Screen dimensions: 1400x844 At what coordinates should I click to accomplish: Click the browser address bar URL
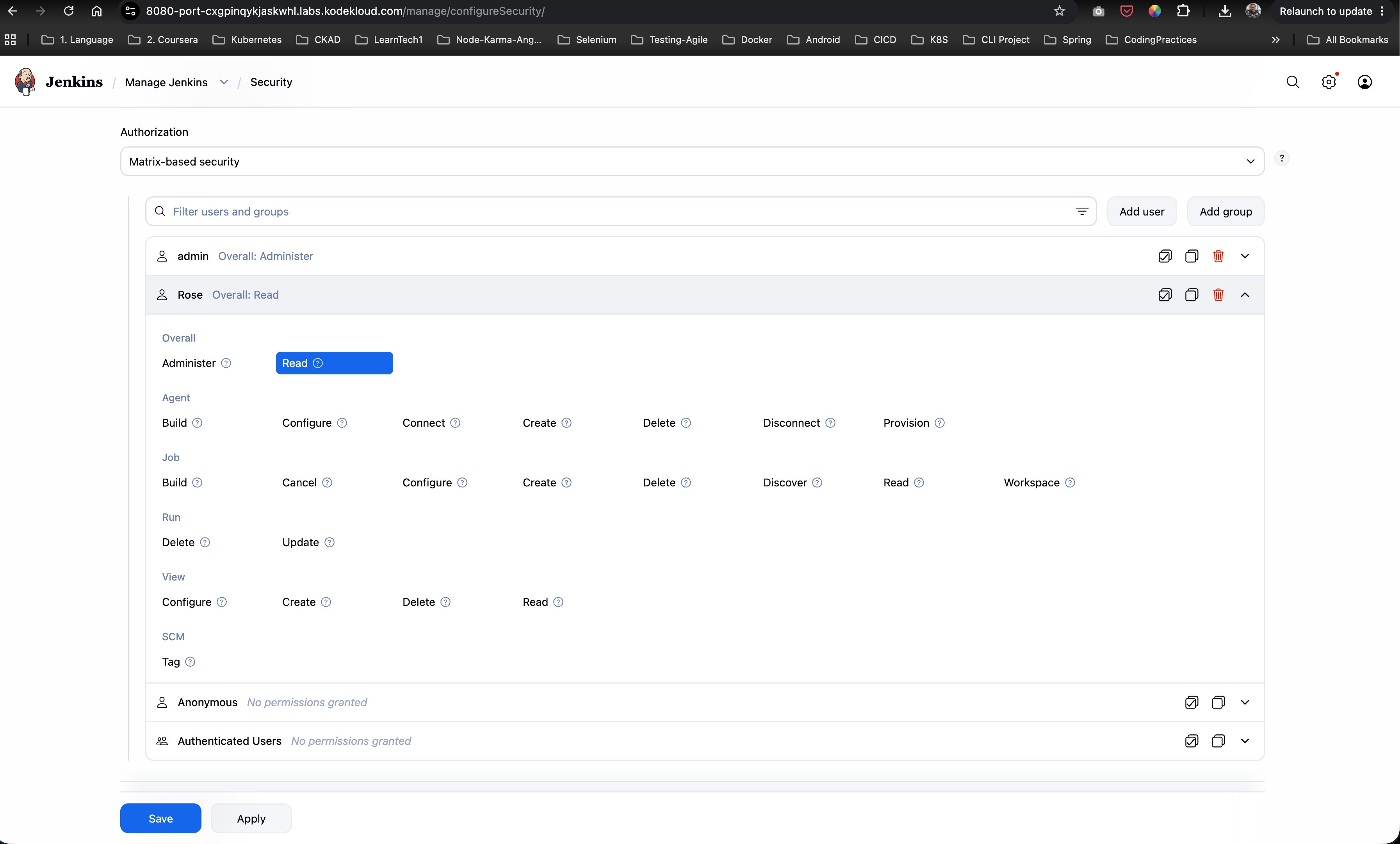345,11
